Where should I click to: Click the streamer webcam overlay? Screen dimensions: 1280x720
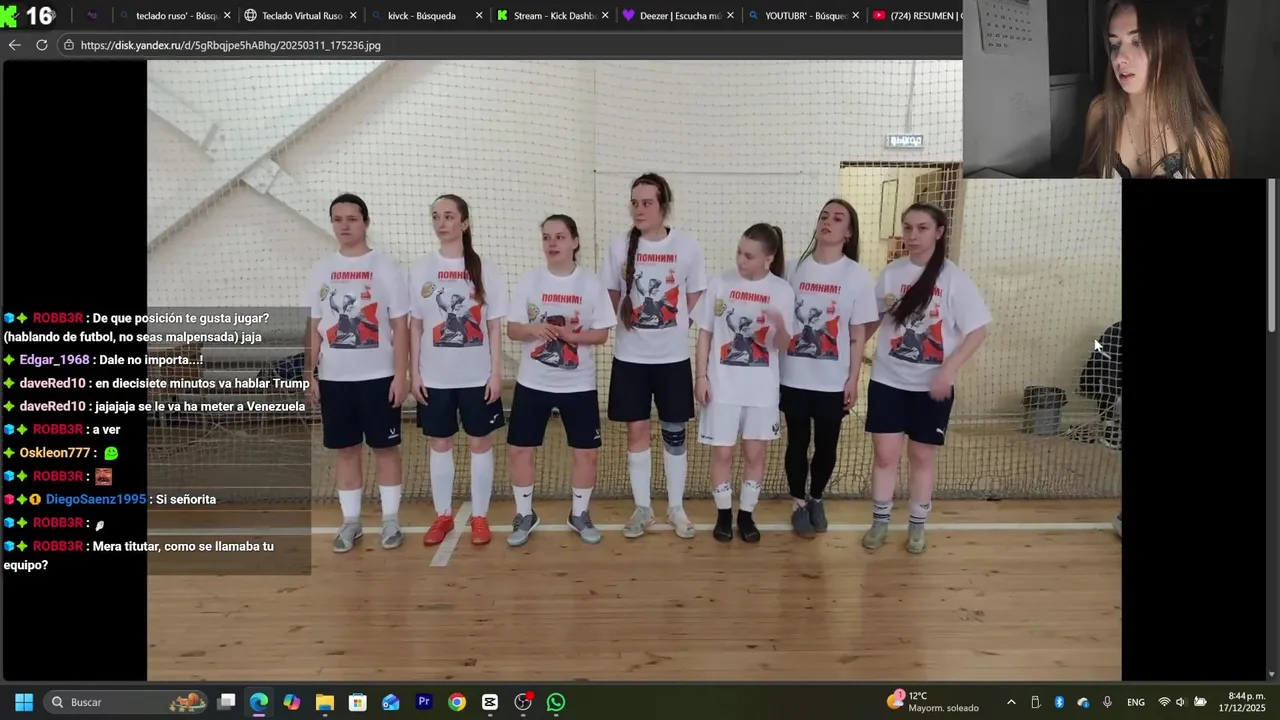pyautogui.click(x=1121, y=89)
